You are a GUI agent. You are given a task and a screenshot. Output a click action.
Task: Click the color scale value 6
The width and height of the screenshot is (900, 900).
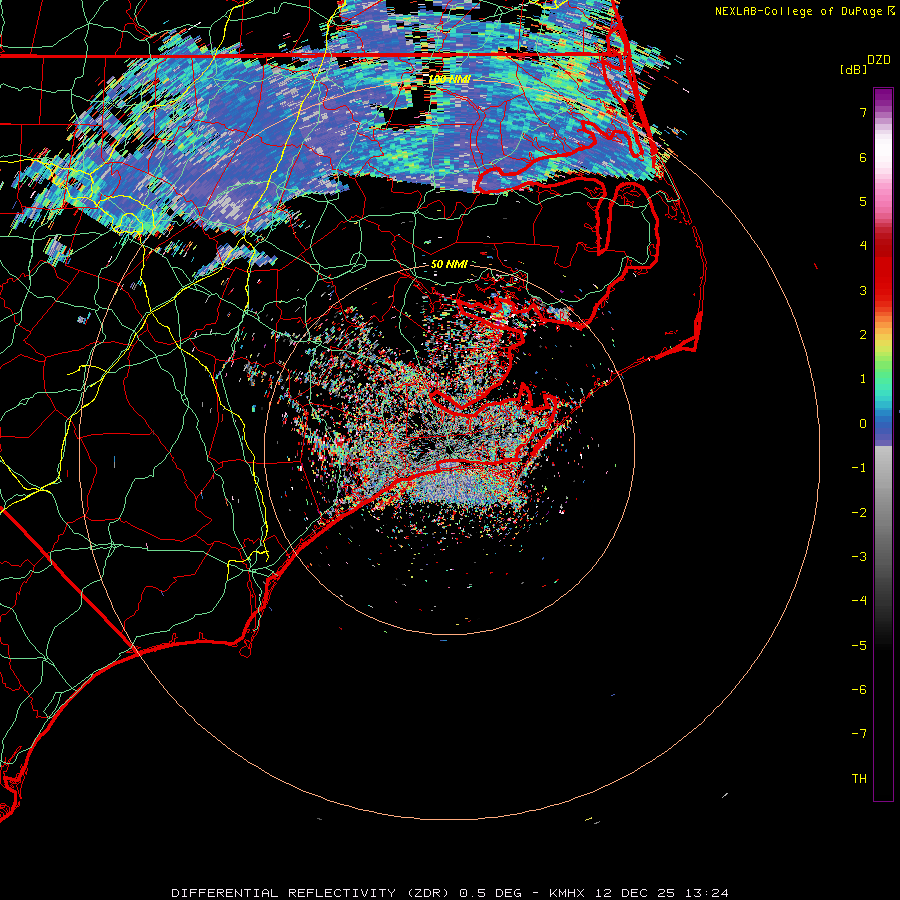click(863, 157)
